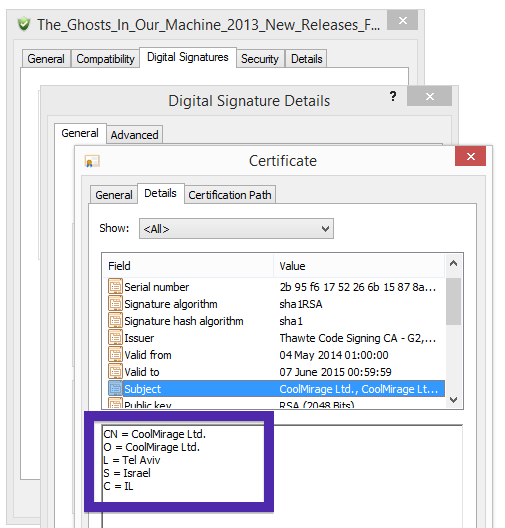Image resolution: width=505 pixels, height=528 pixels.
Task: Click the green shield icon in properties title bar
Action: click(24, 24)
